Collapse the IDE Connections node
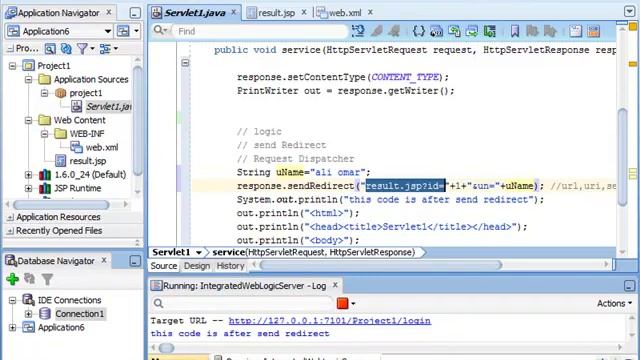The width and height of the screenshot is (640, 360). tap(13, 300)
